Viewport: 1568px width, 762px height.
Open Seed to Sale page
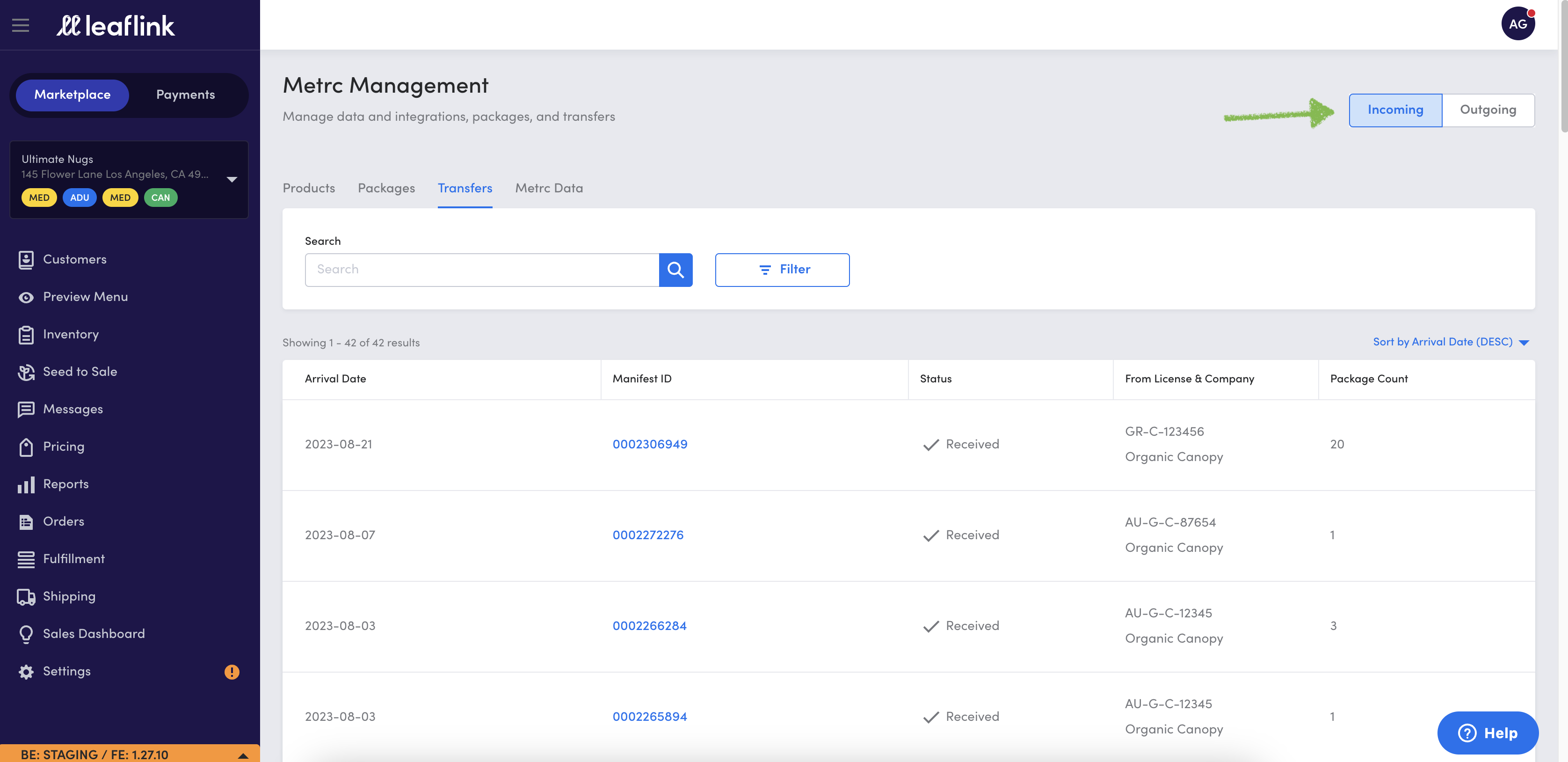coord(80,372)
